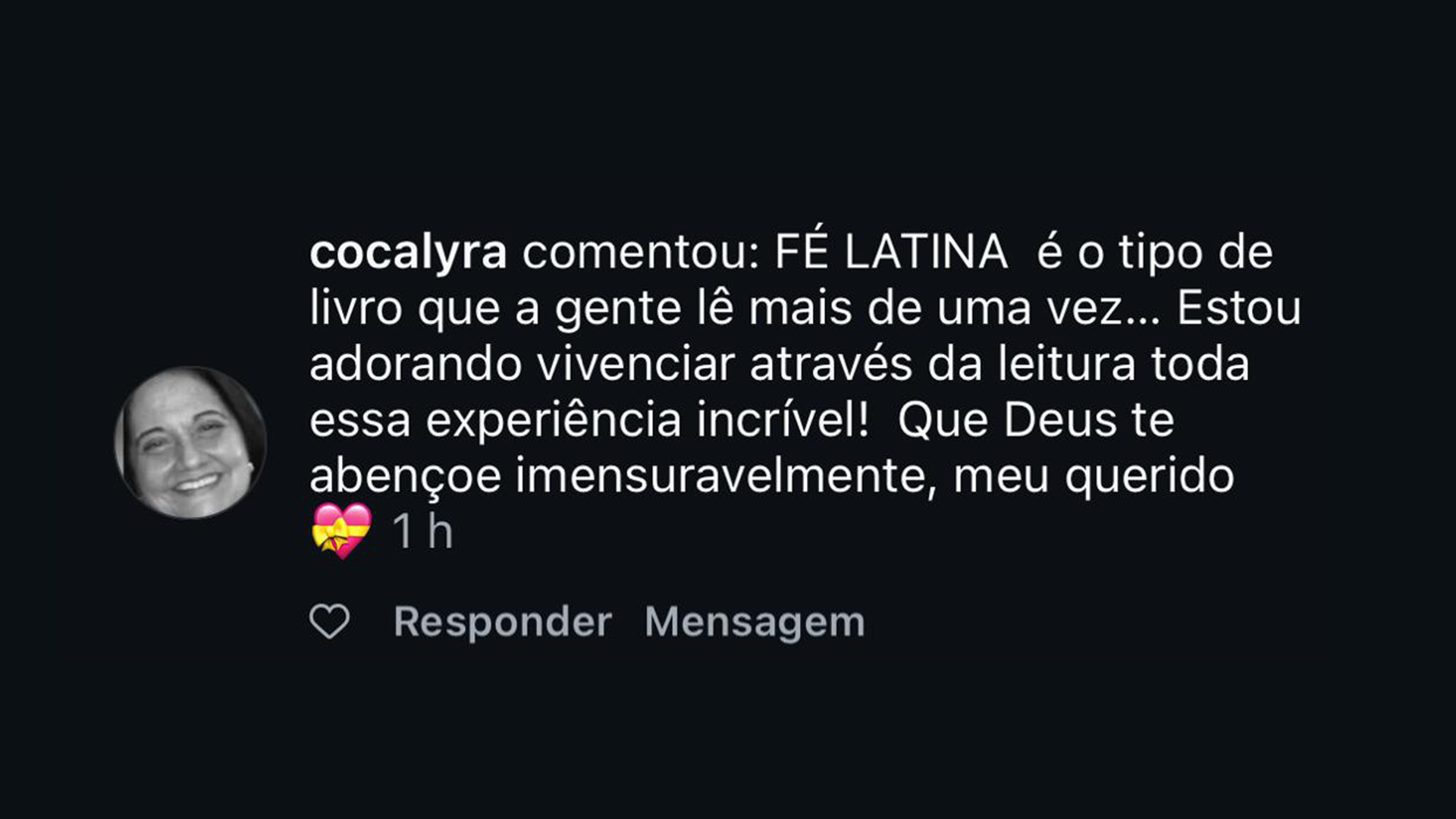Open the Mensagem option
Viewport: 1456px width, 819px height.
click(755, 623)
